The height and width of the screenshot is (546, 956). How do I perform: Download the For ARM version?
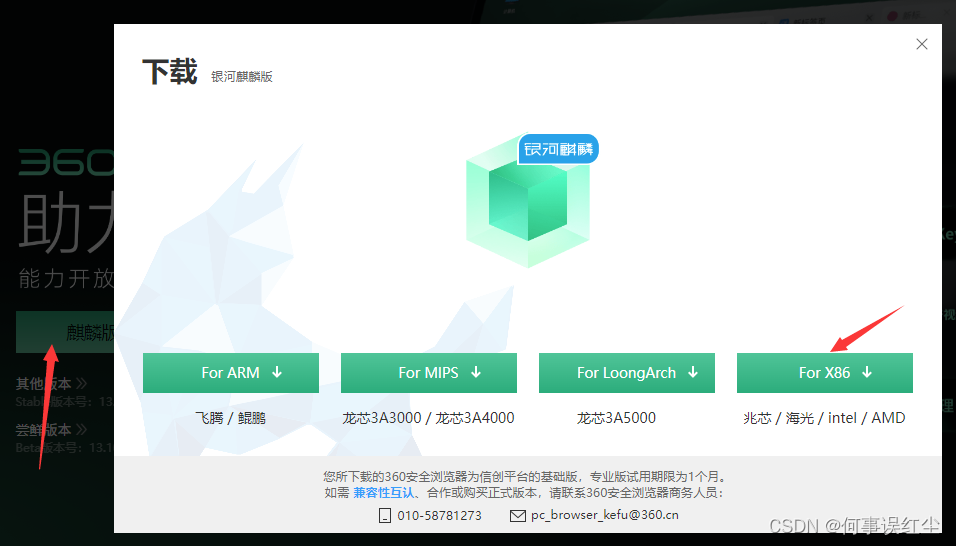point(230,373)
